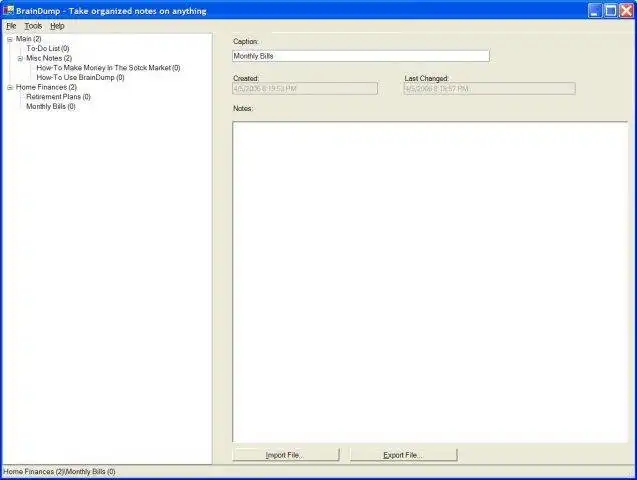Click the Caption: label
Screen dimensions: 637x480
(245, 41)
